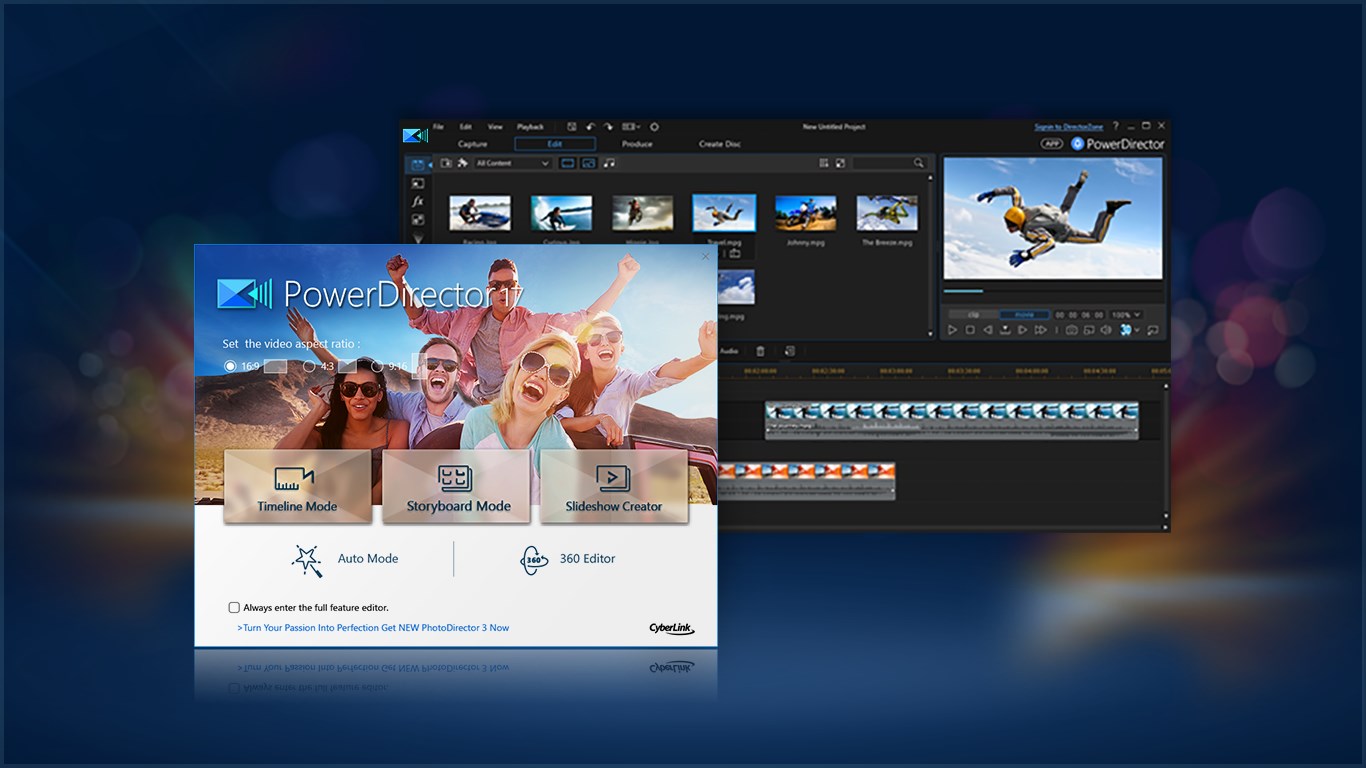Click the Play button in preview
Viewport: 1366px width, 768px height.
(952, 330)
